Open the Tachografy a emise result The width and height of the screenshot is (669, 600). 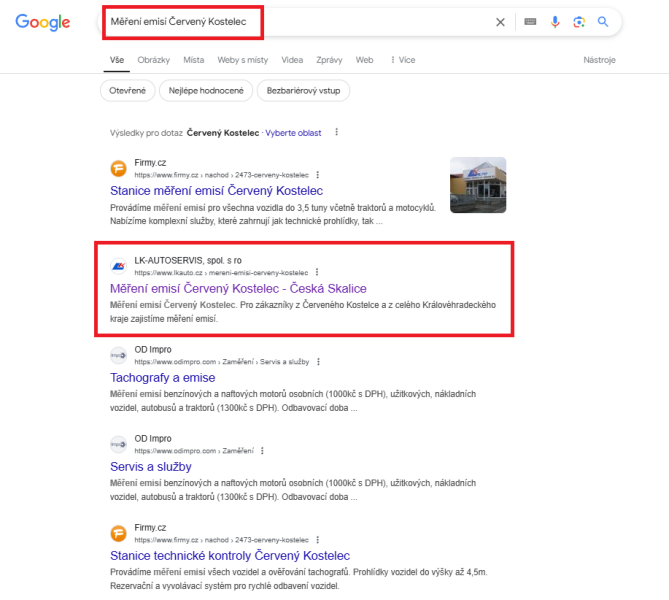[x=163, y=378]
